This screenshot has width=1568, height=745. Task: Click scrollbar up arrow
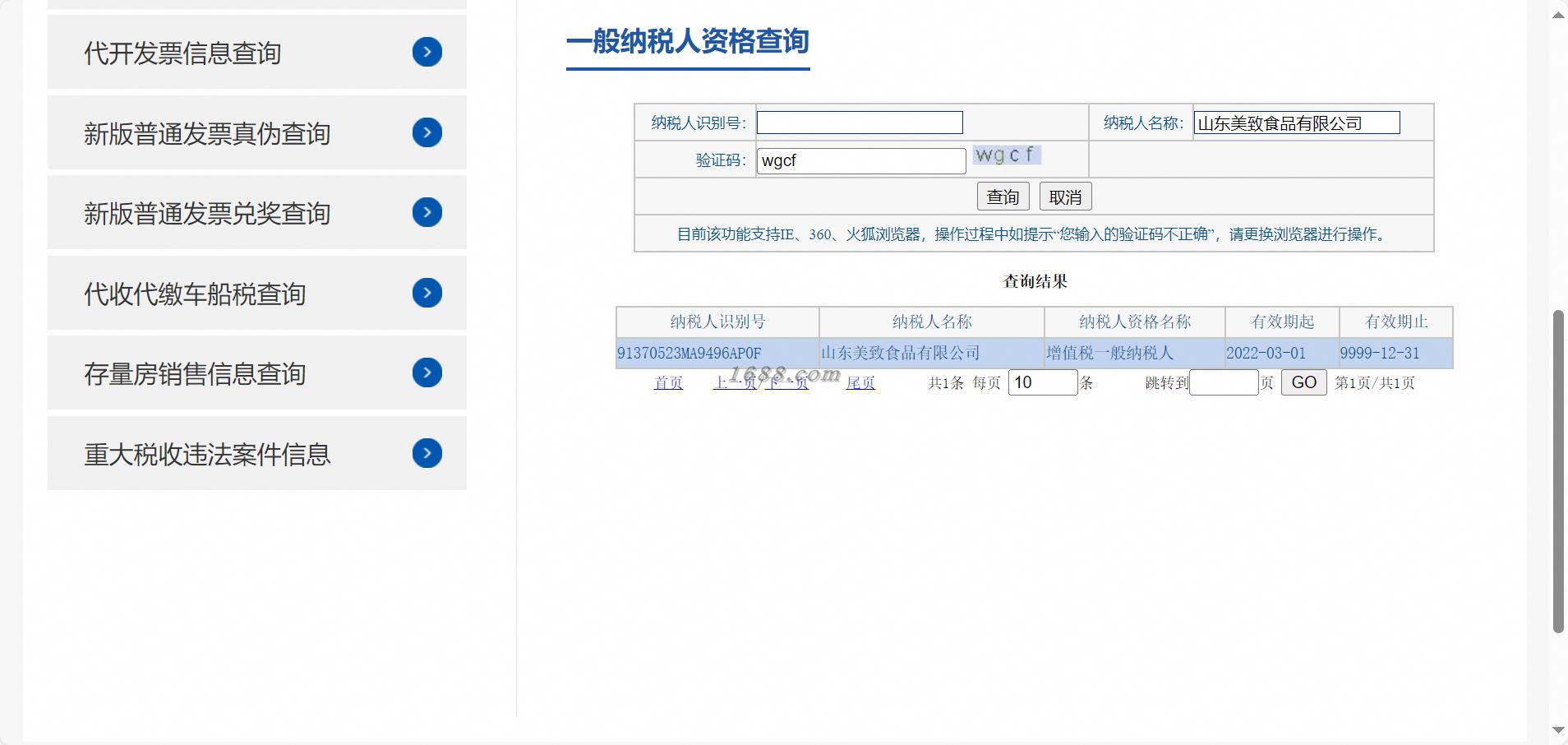point(1558,15)
